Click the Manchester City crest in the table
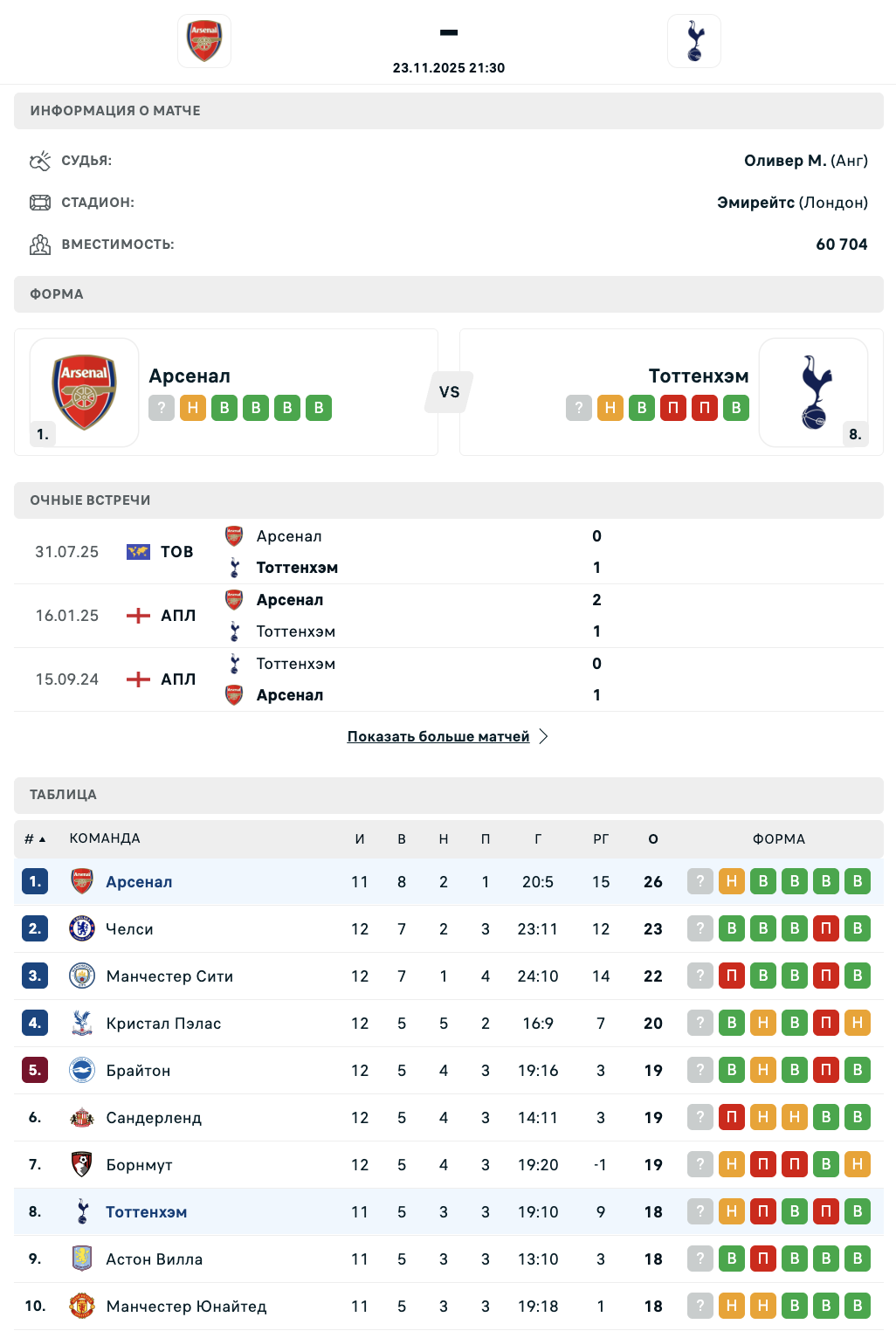 (x=82, y=976)
